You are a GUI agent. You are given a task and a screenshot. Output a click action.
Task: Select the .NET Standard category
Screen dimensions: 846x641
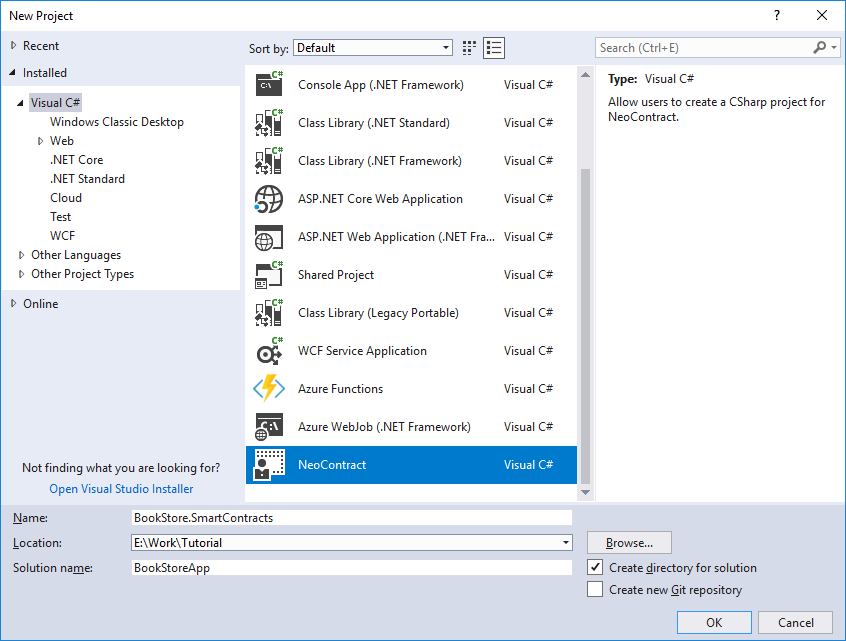87,179
